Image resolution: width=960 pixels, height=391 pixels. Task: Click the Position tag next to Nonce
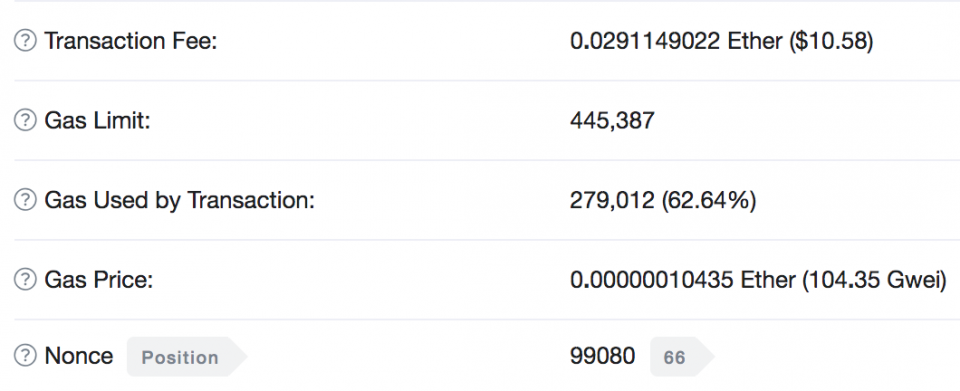186,357
